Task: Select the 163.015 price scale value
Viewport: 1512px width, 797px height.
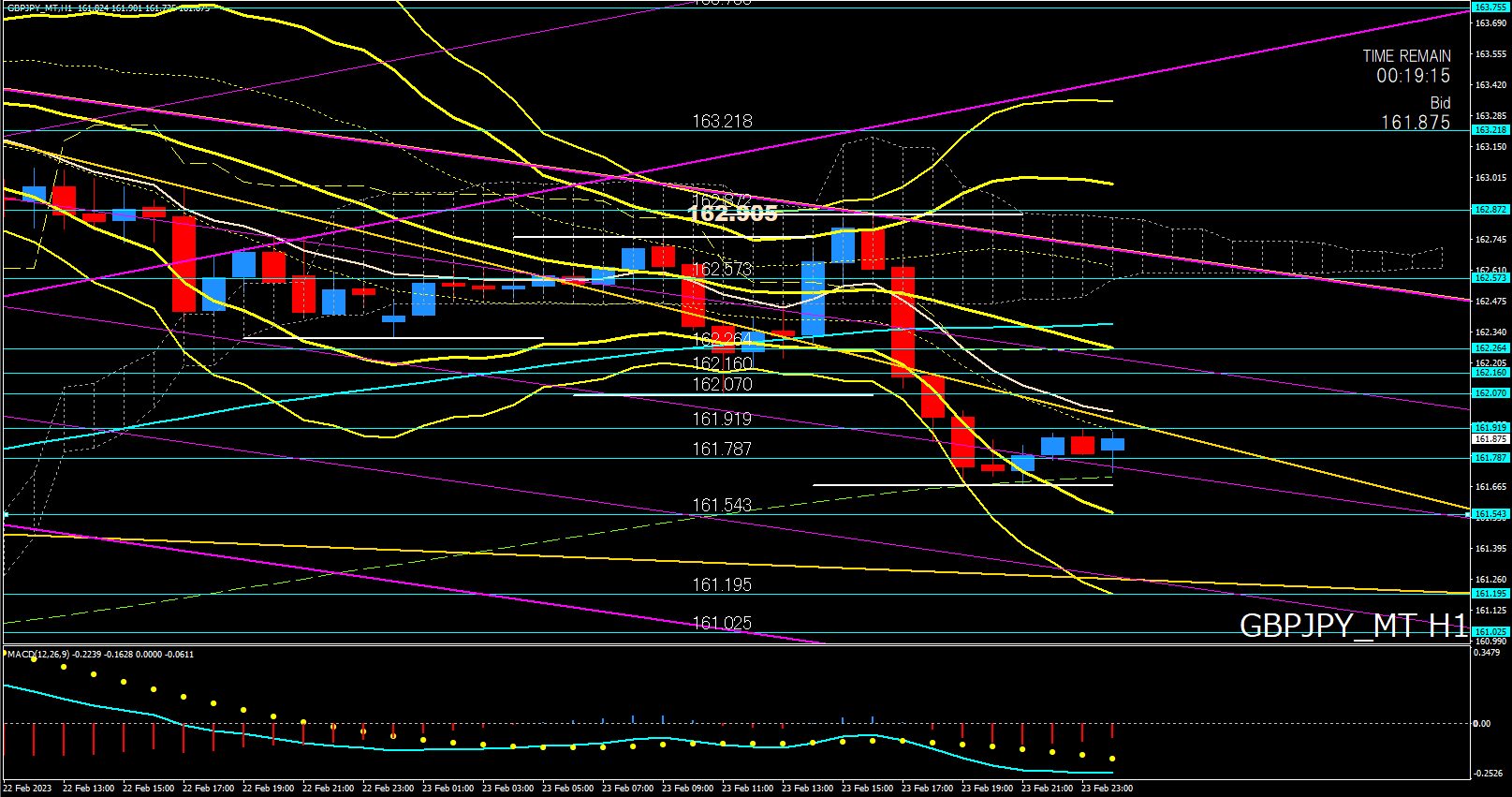Action: [1490, 178]
